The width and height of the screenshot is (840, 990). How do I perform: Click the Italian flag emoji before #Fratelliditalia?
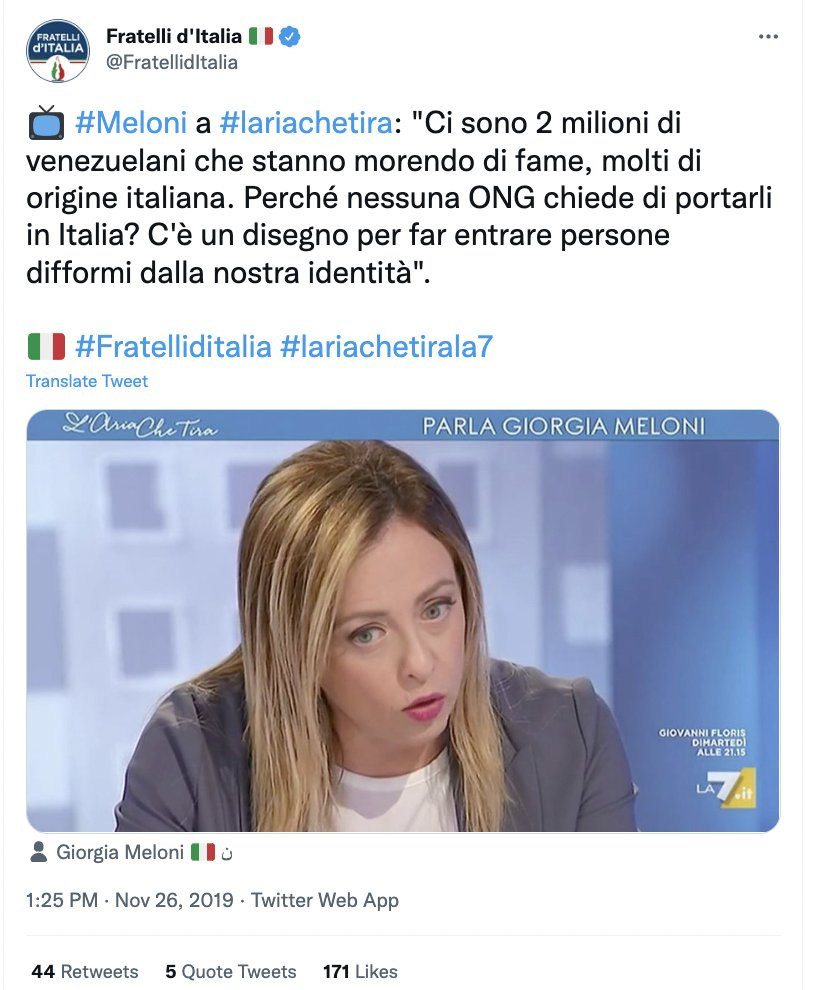[x=46, y=347]
